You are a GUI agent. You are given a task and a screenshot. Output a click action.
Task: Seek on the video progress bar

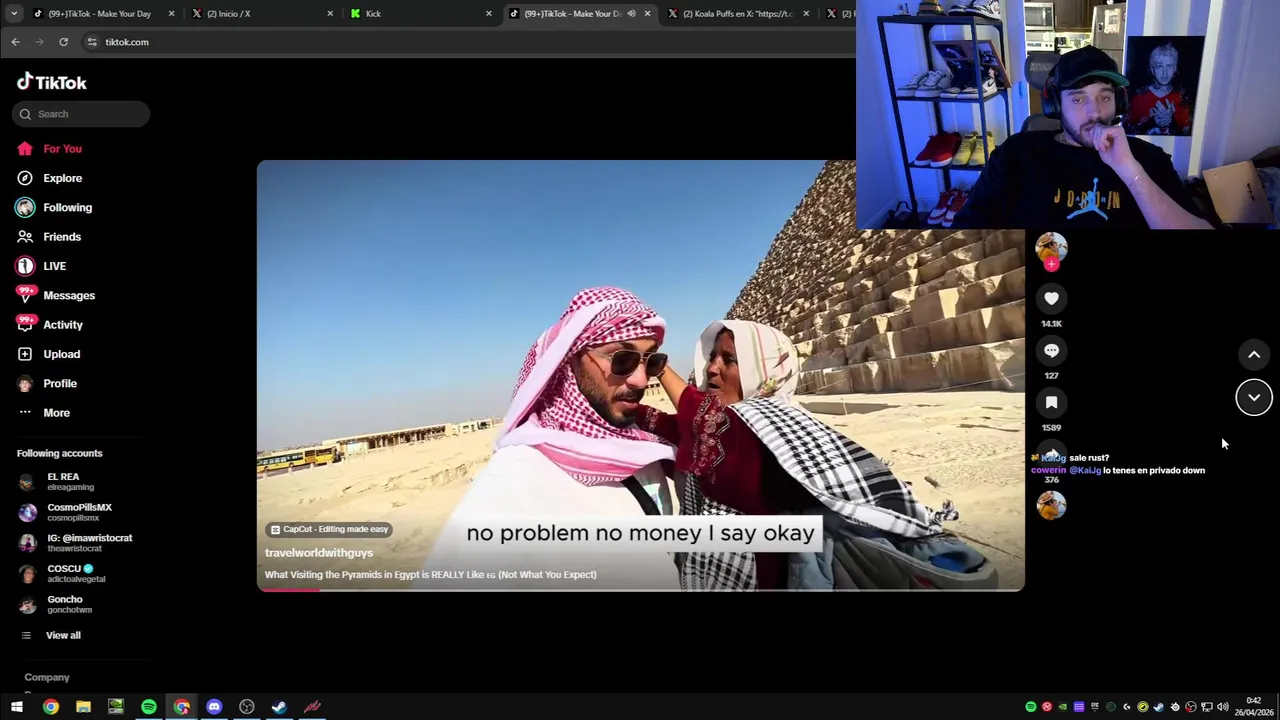point(640,590)
